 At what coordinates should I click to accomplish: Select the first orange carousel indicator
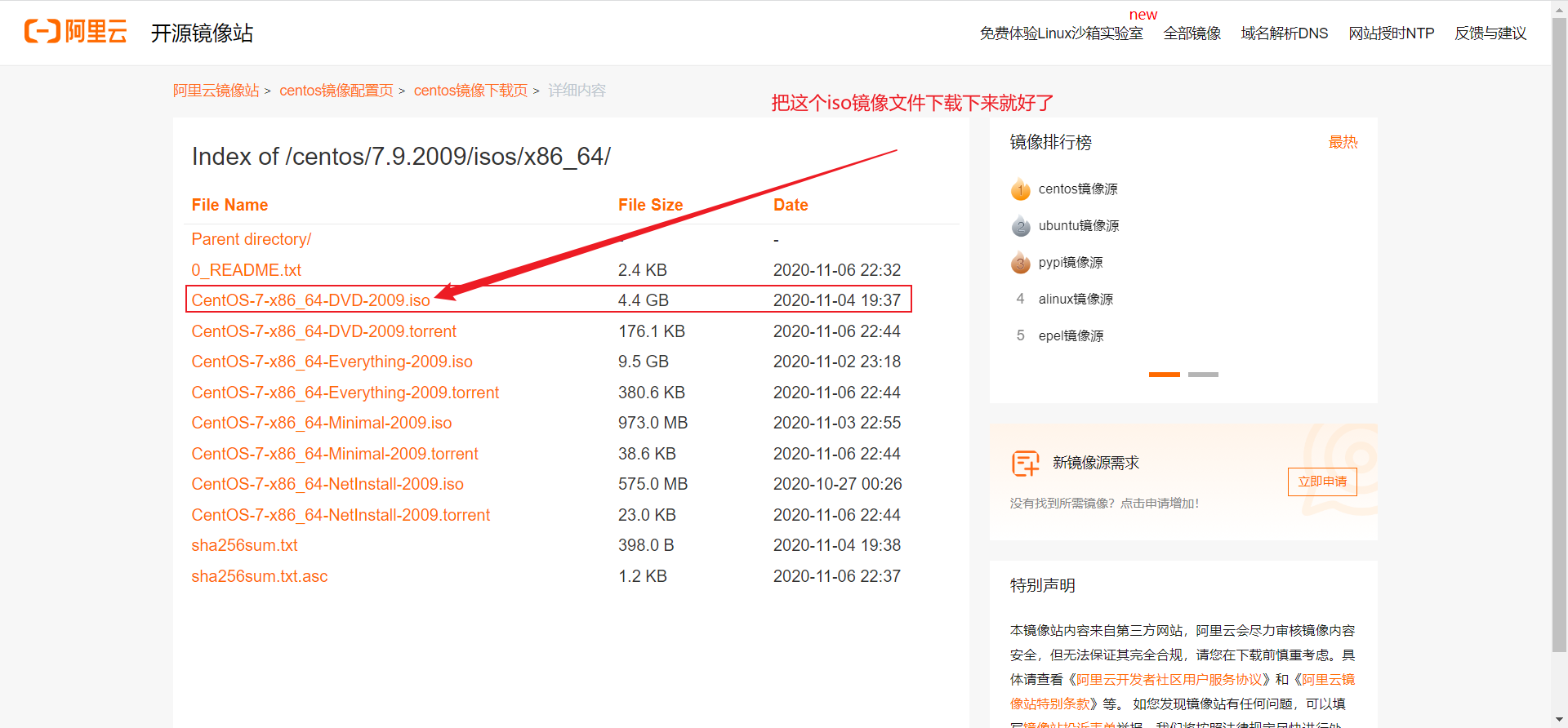[x=1164, y=375]
